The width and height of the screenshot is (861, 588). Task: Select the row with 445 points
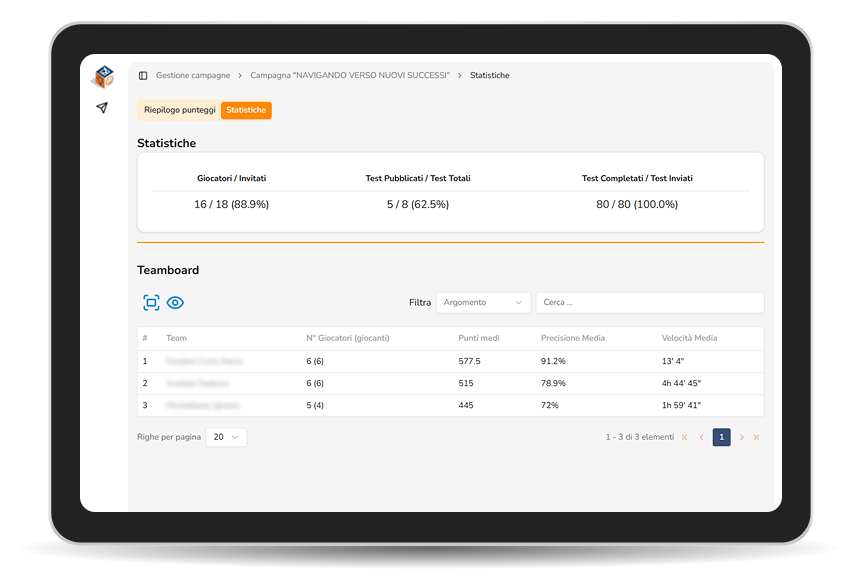click(451, 405)
